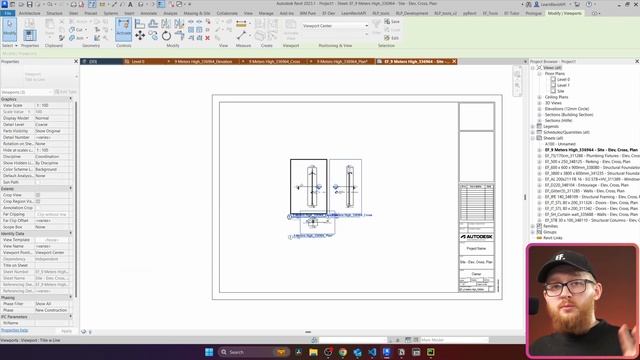This screenshot has height=360, width=640.
Task: Open the Viewport Center positioning dropdown
Action: [335, 26]
